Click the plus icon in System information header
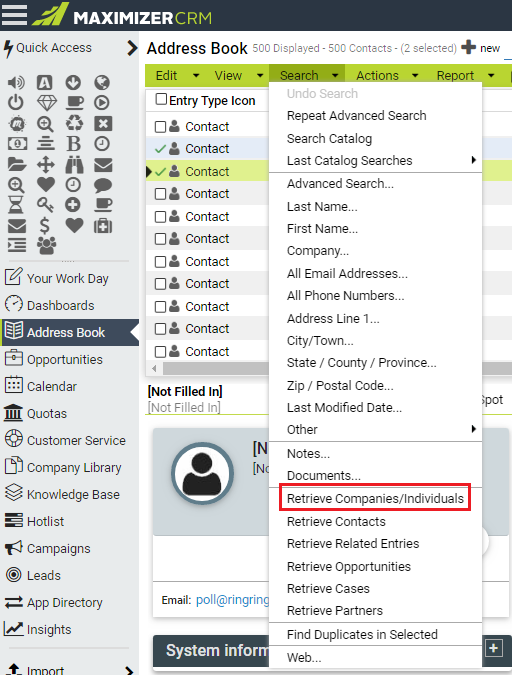The width and height of the screenshot is (512, 675). coord(493,648)
